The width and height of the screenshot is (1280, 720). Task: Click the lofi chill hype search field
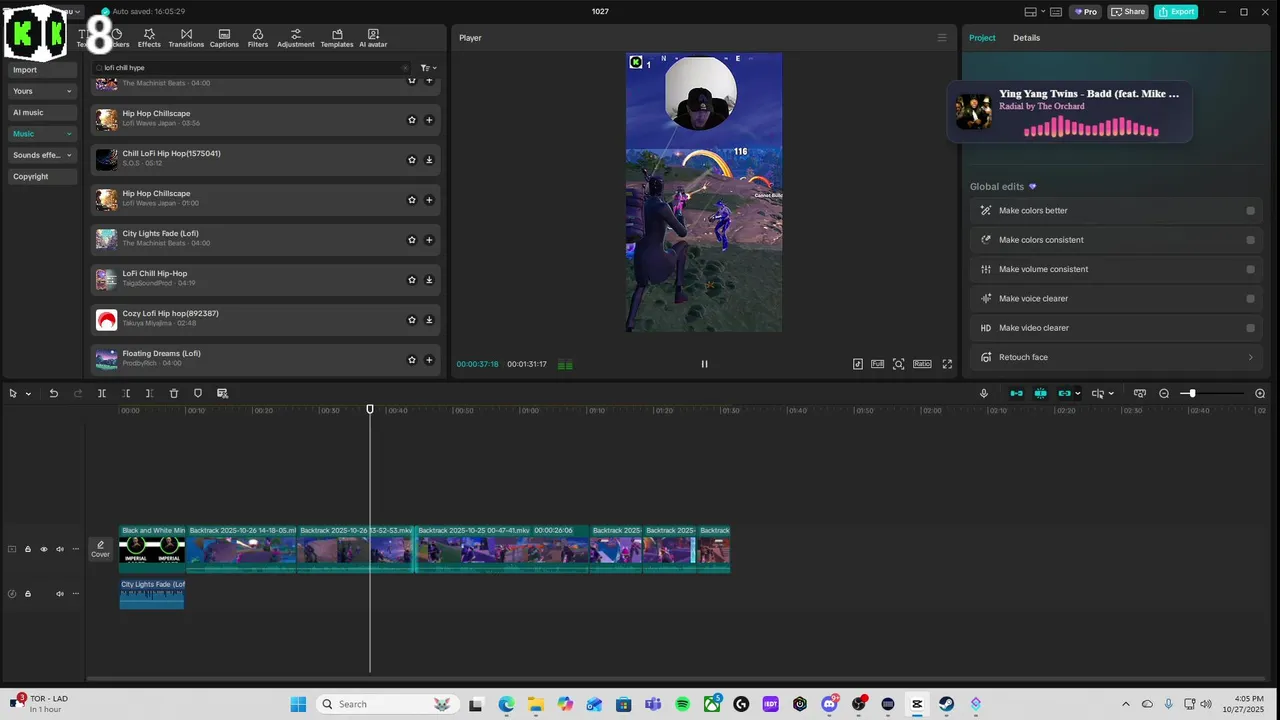[x=252, y=68]
